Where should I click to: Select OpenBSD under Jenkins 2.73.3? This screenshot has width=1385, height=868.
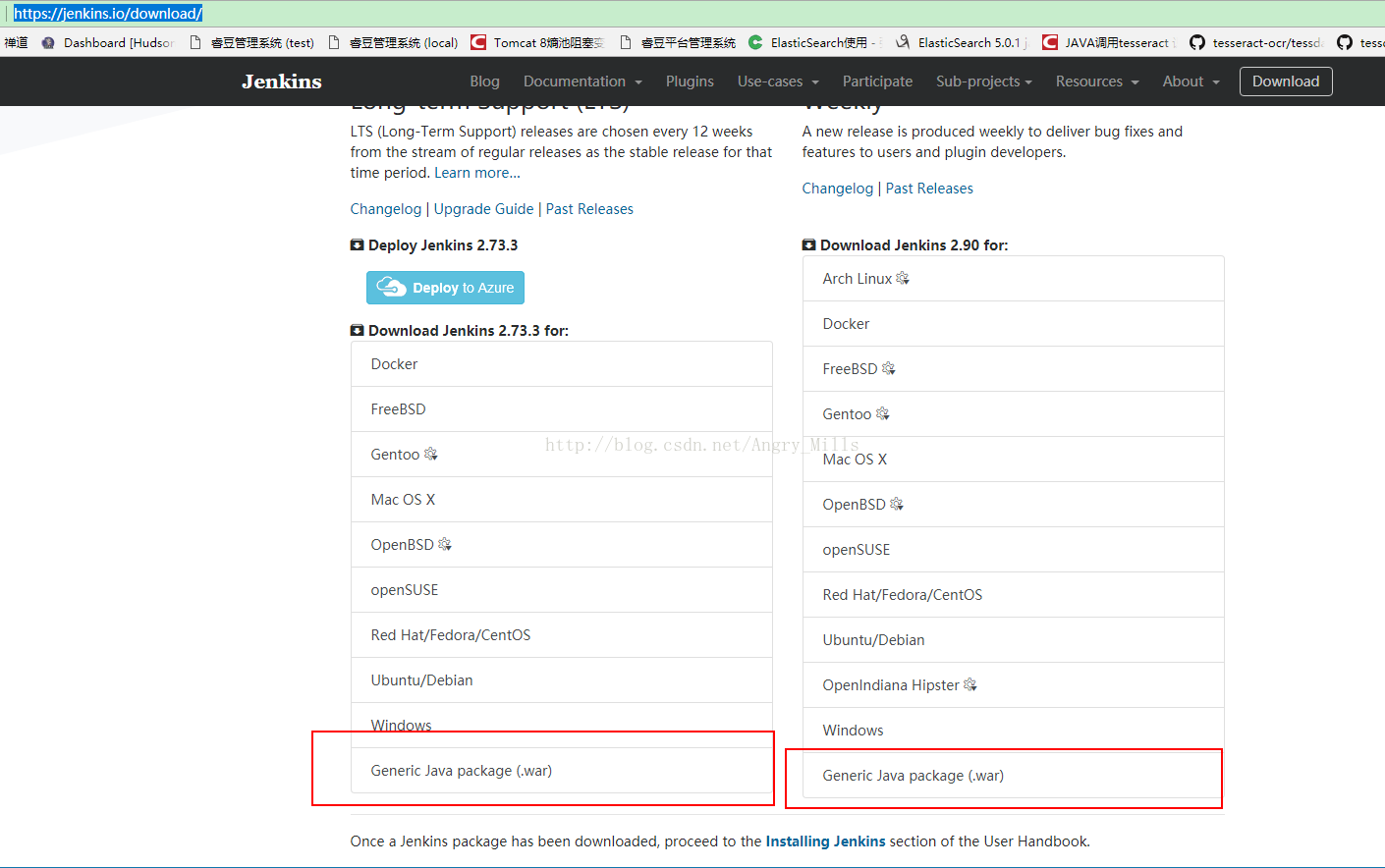(562, 545)
